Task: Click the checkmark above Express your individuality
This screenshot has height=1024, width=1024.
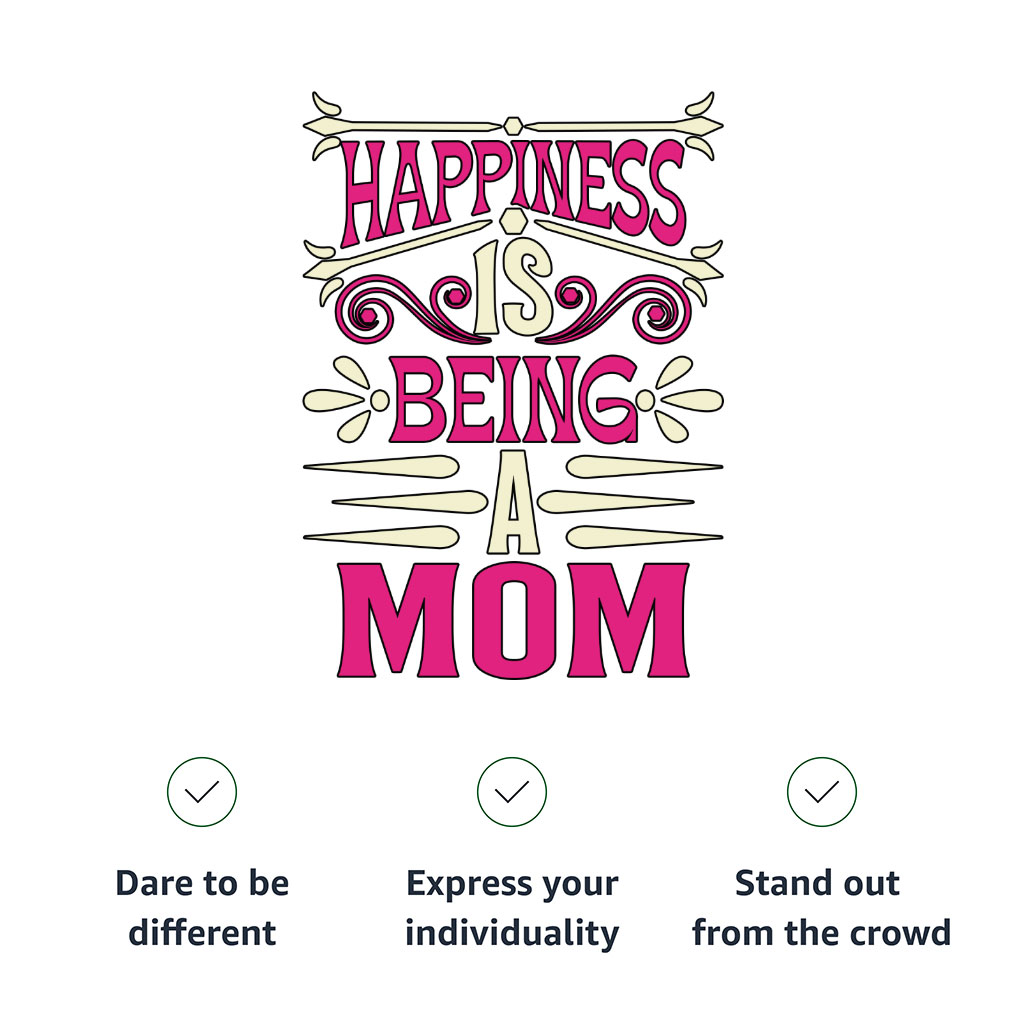Action: (x=511, y=792)
